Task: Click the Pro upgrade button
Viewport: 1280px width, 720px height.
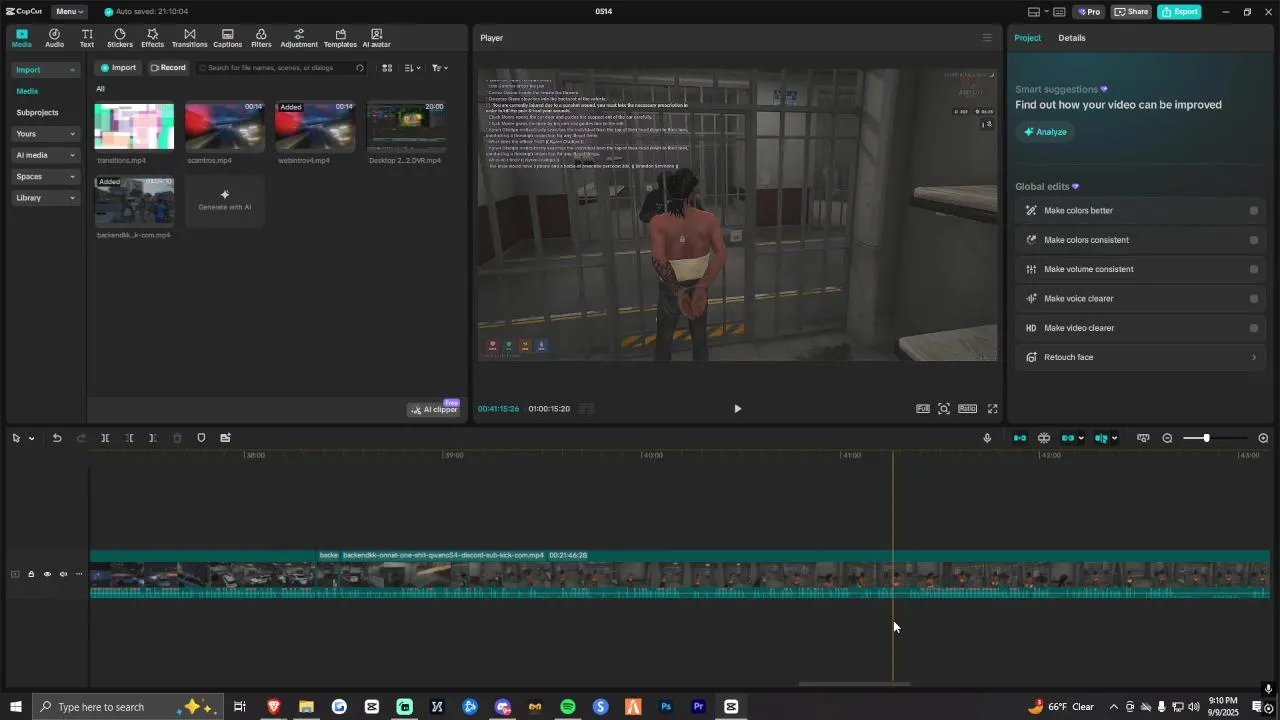Action: (1088, 12)
